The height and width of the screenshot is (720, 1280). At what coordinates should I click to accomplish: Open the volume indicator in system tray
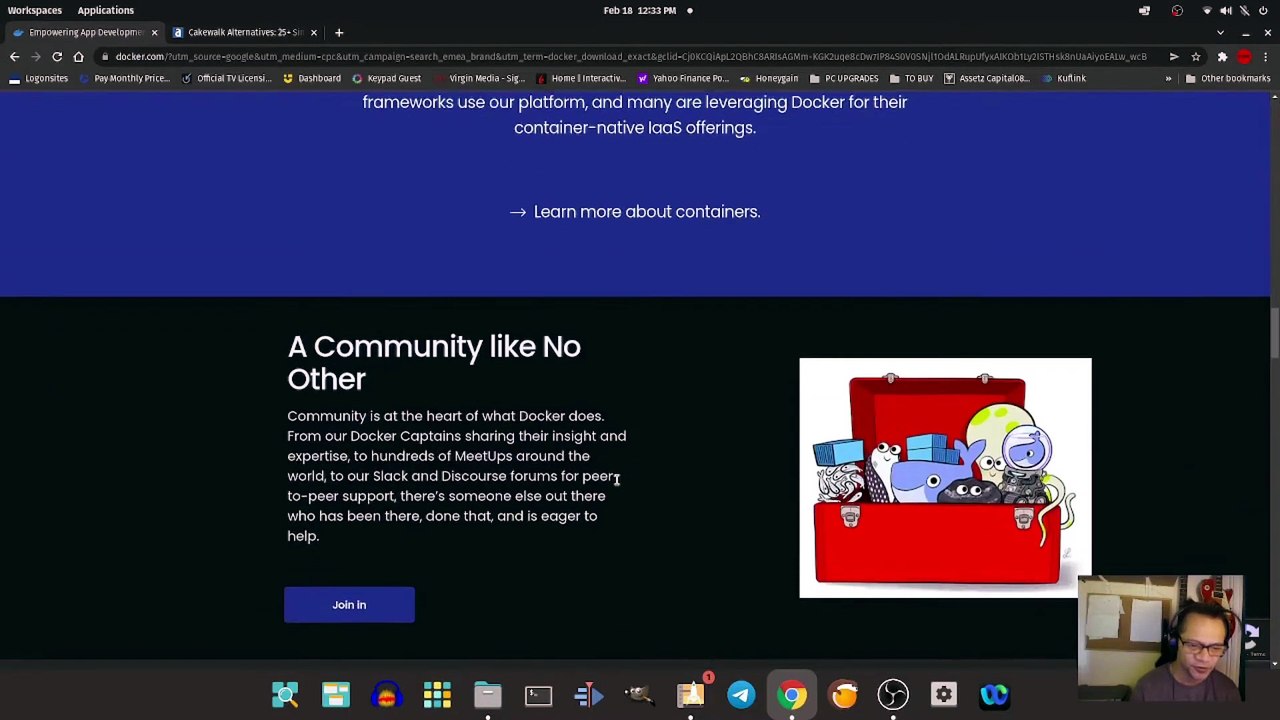point(1226,10)
